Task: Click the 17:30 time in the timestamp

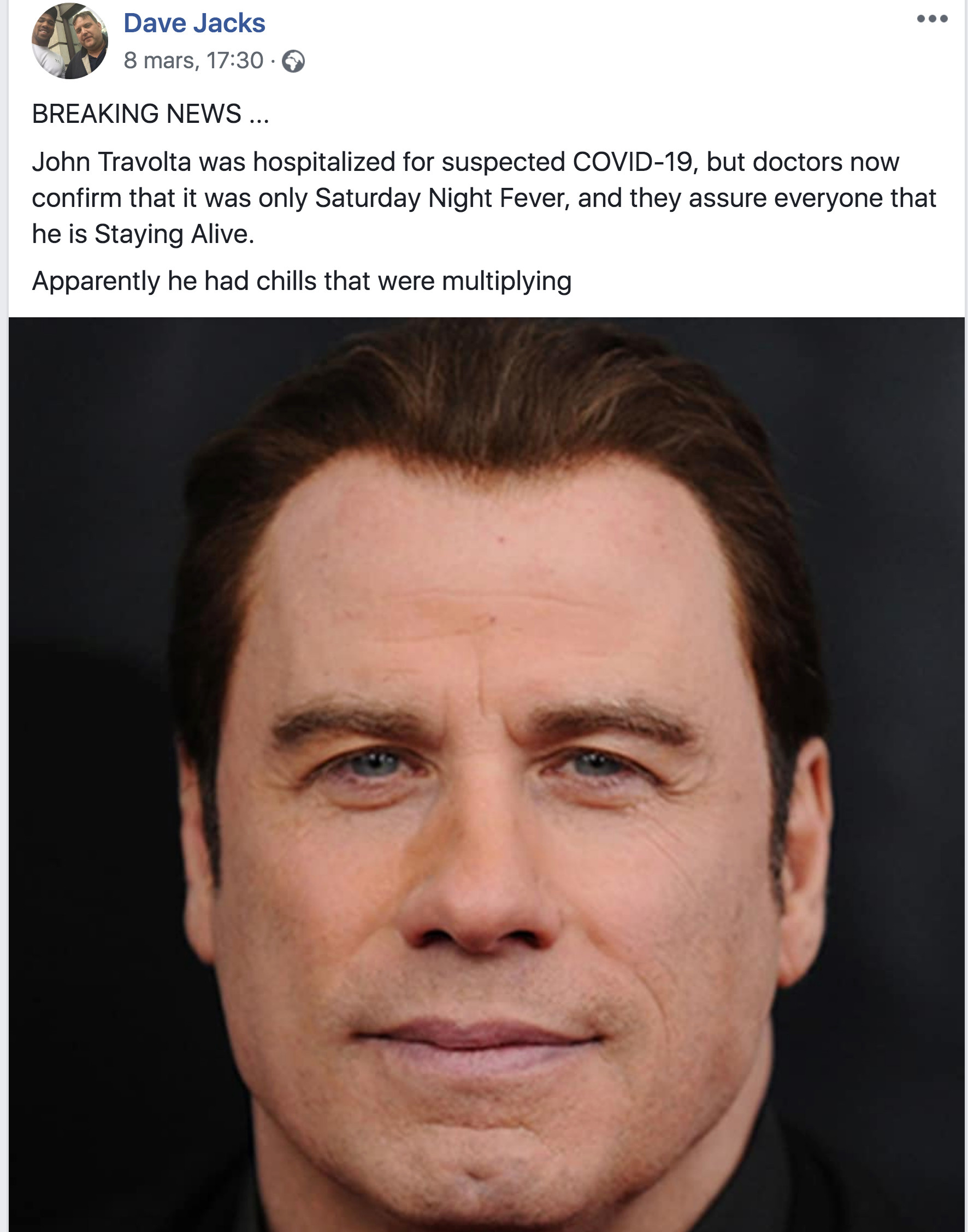Action: (x=235, y=61)
